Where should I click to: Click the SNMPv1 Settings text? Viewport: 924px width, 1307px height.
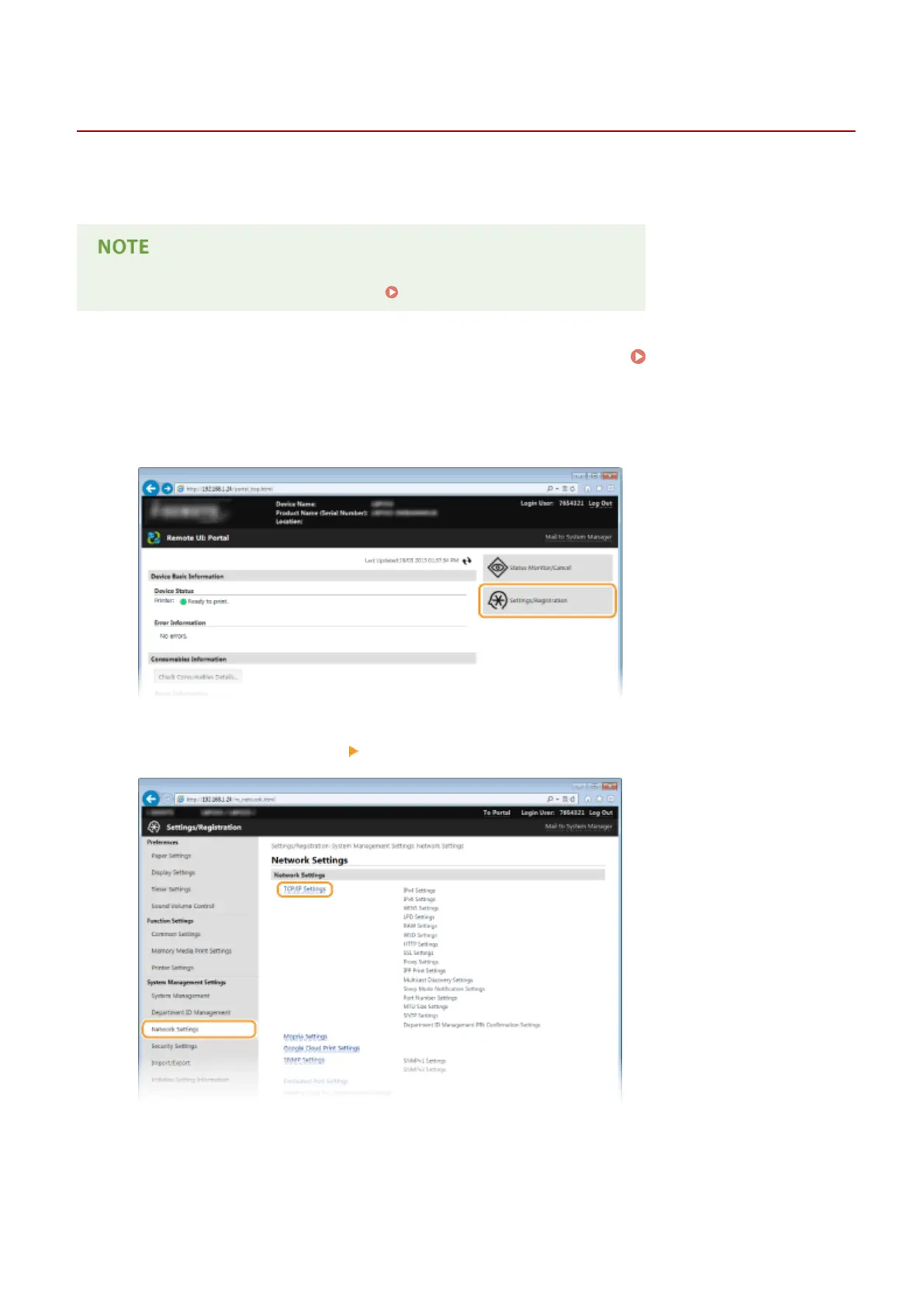(424, 1061)
